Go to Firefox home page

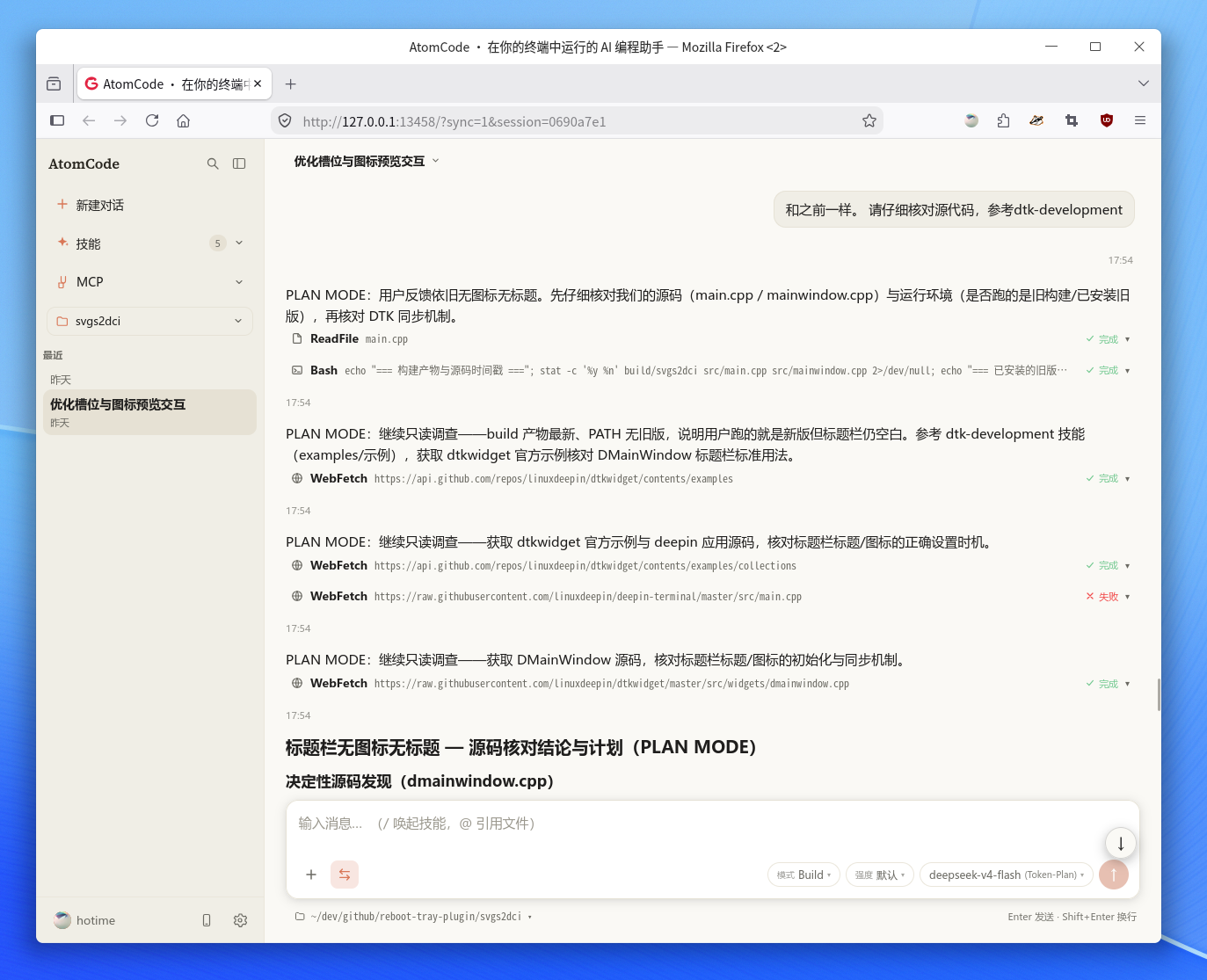184,120
